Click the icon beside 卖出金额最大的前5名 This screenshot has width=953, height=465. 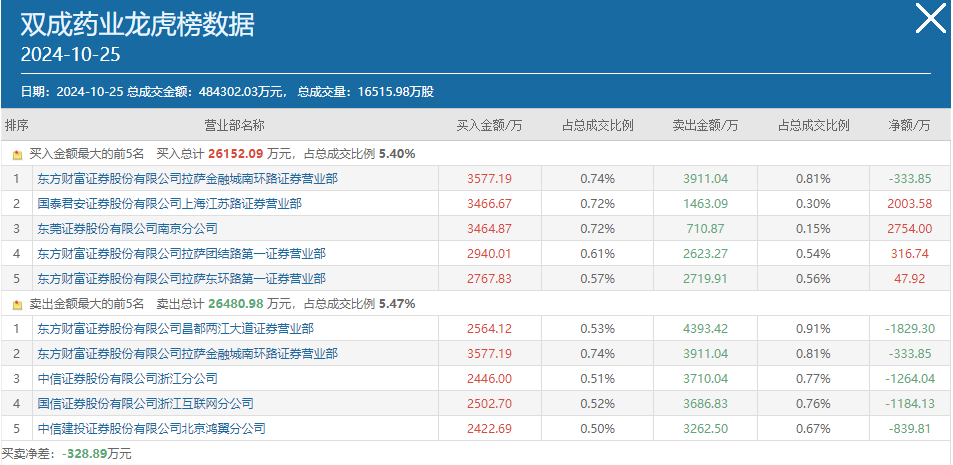pos(17,304)
